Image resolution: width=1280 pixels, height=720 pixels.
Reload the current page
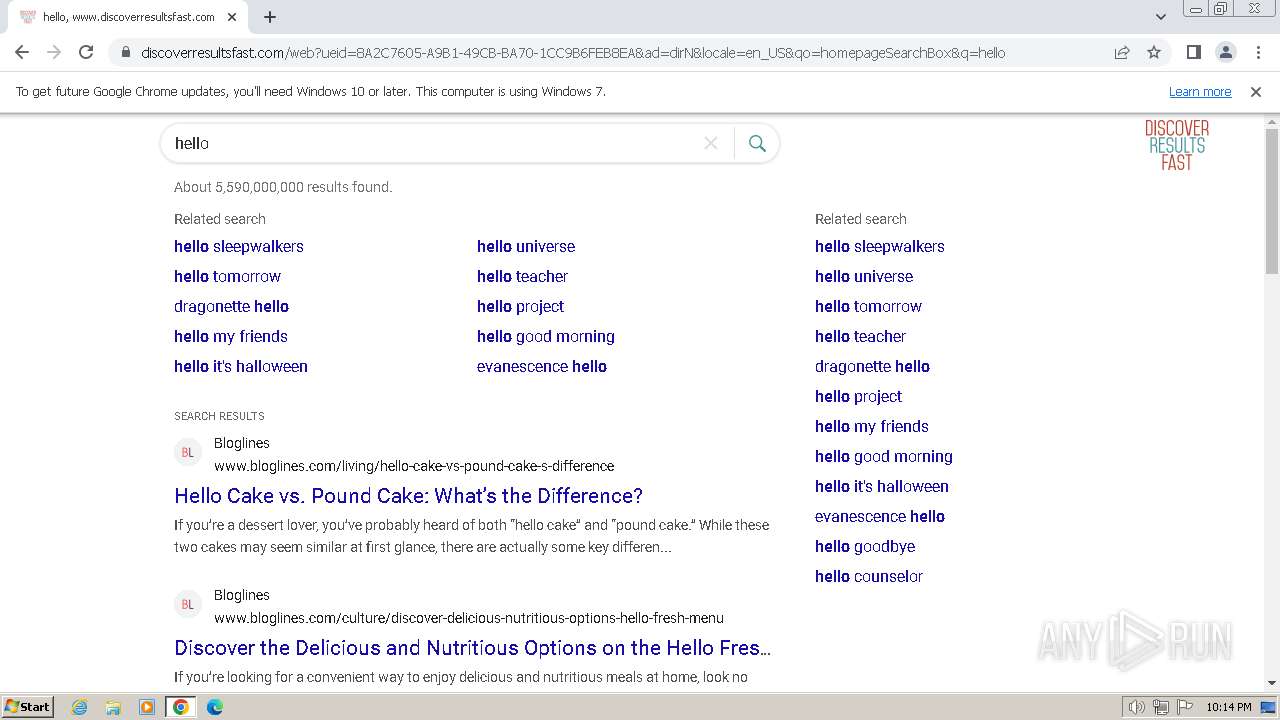click(86, 53)
